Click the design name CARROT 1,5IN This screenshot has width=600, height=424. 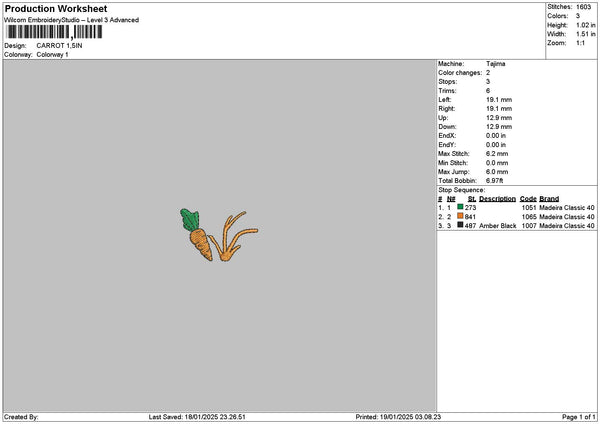[59, 46]
